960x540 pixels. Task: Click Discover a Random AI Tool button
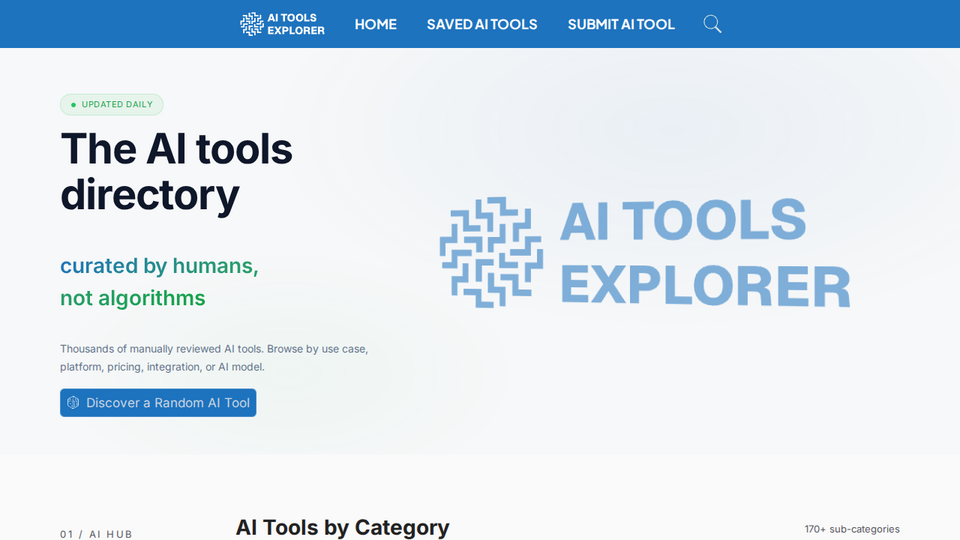[158, 403]
